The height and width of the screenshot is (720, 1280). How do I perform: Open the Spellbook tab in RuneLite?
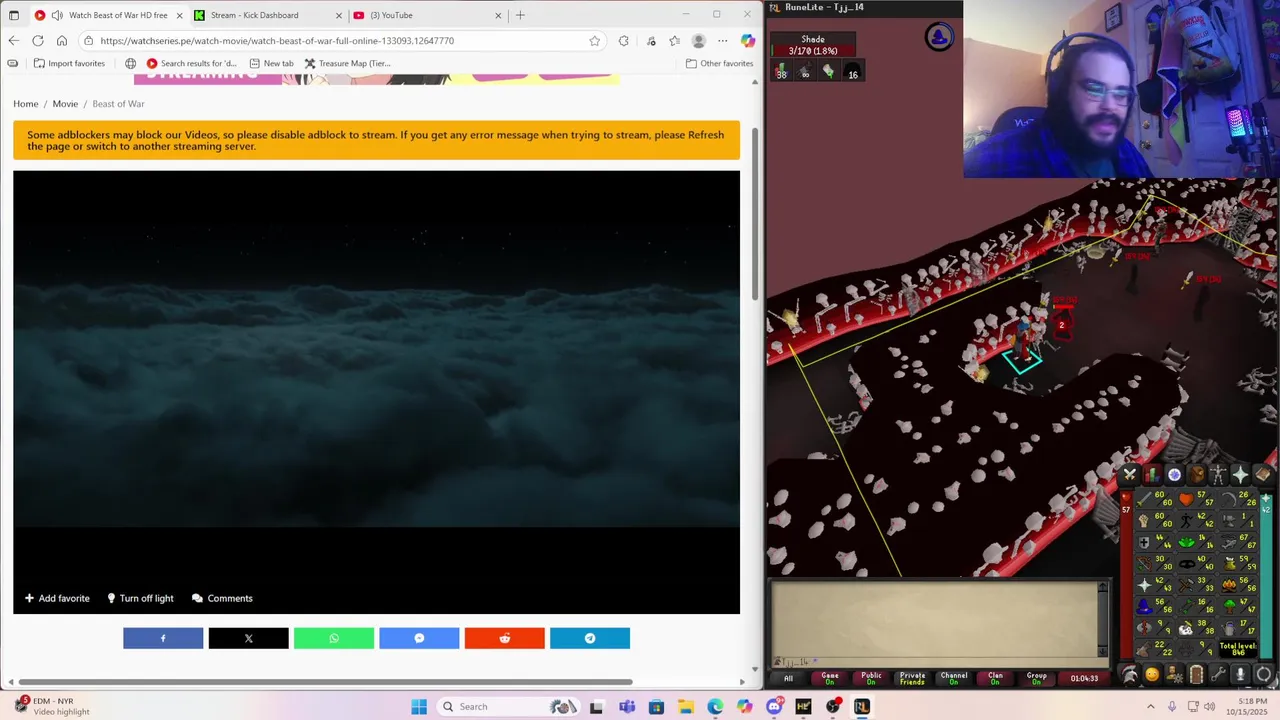(x=1263, y=474)
